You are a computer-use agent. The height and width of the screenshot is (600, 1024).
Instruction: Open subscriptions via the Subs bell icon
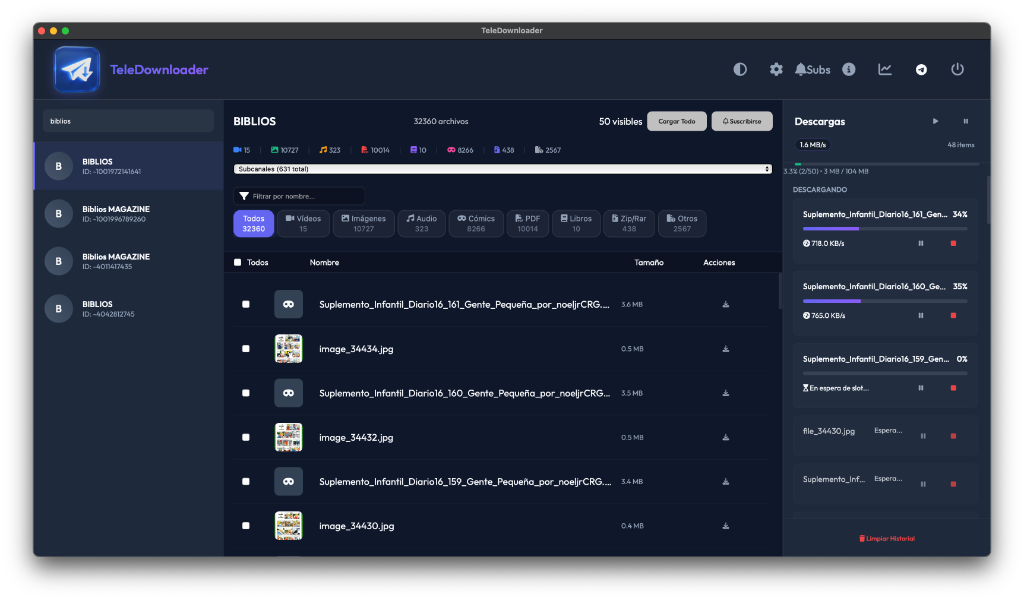pos(811,69)
